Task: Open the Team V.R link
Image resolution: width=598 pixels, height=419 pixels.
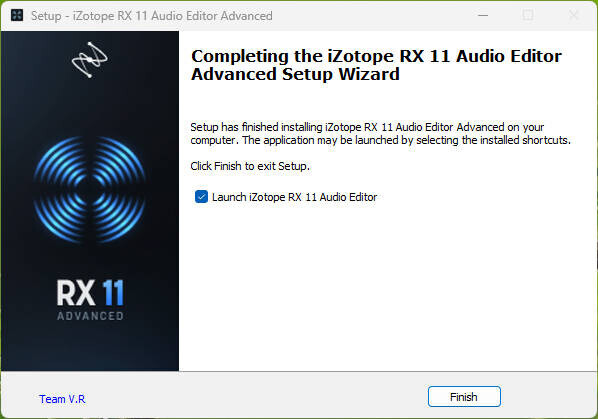Action: point(62,399)
